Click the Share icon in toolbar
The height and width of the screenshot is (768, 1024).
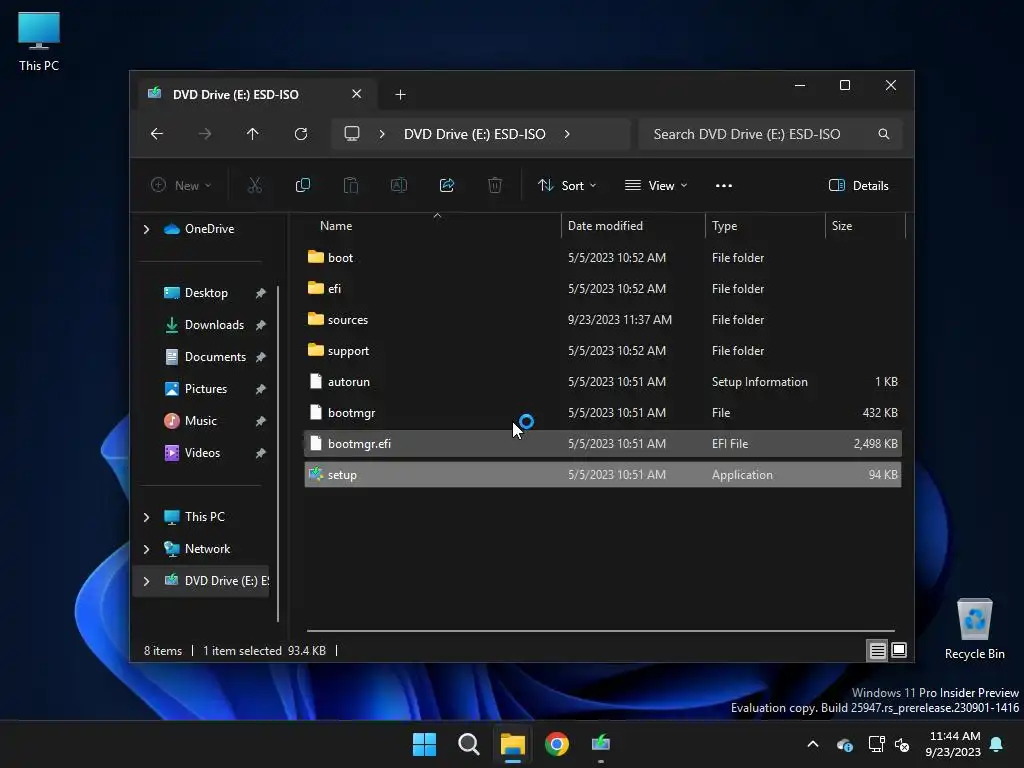click(447, 185)
